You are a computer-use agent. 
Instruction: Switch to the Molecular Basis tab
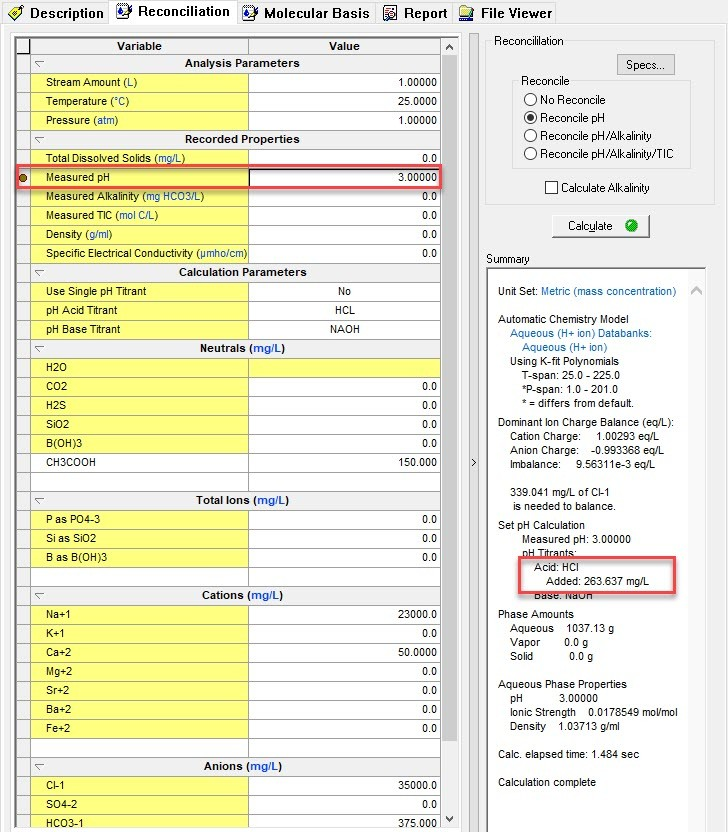[306, 13]
